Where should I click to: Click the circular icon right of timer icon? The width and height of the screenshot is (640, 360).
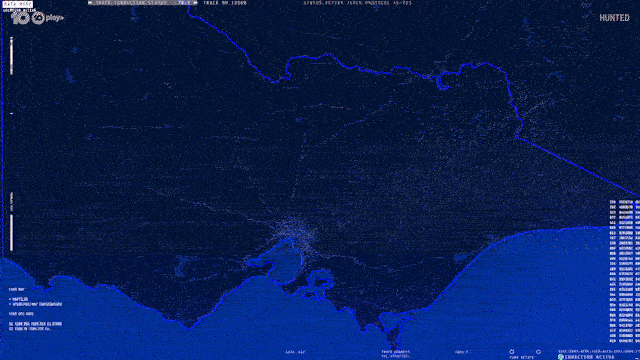[x=538, y=351]
